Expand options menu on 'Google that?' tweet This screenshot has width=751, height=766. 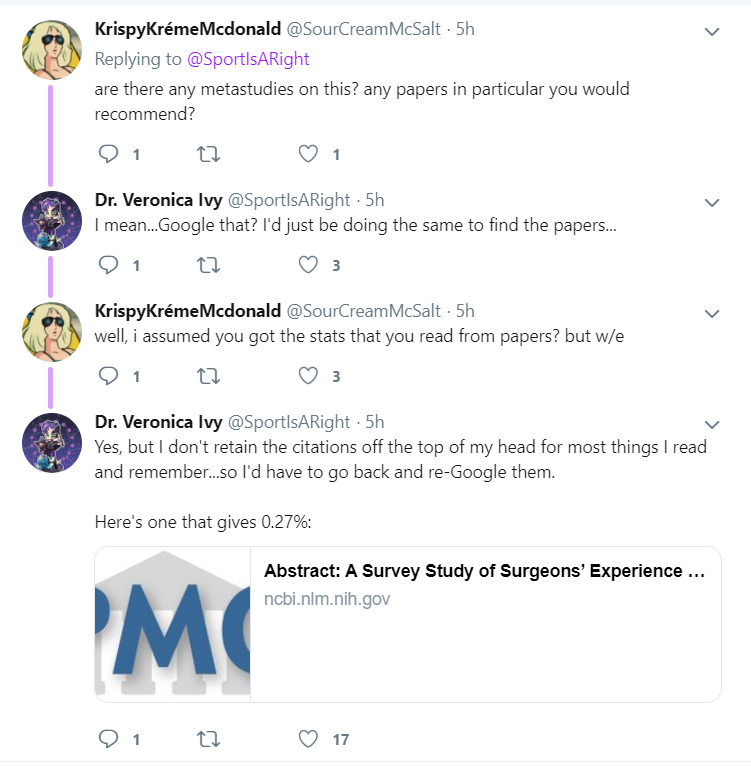[712, 203]
